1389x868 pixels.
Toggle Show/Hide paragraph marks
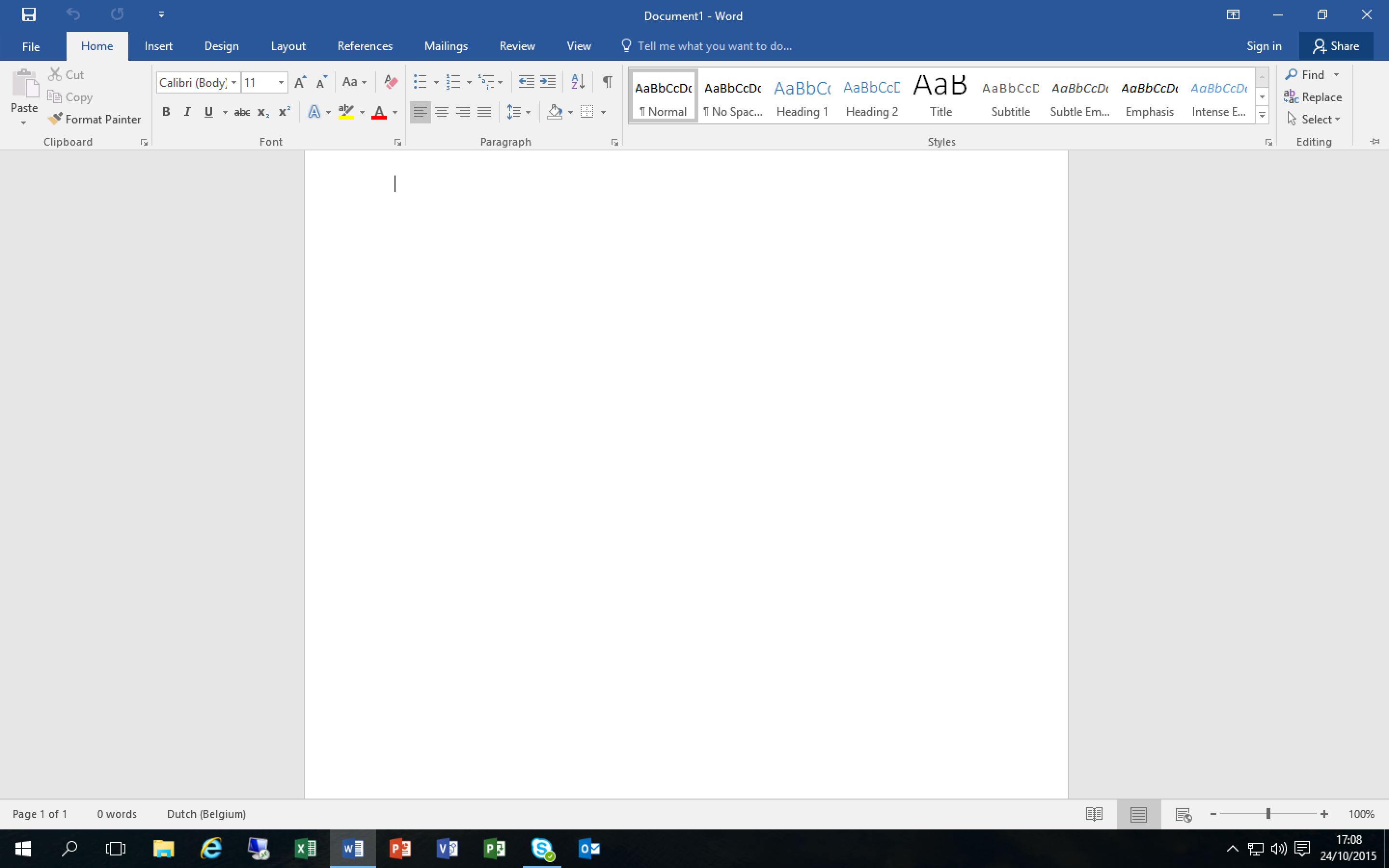tap(607, 81)
